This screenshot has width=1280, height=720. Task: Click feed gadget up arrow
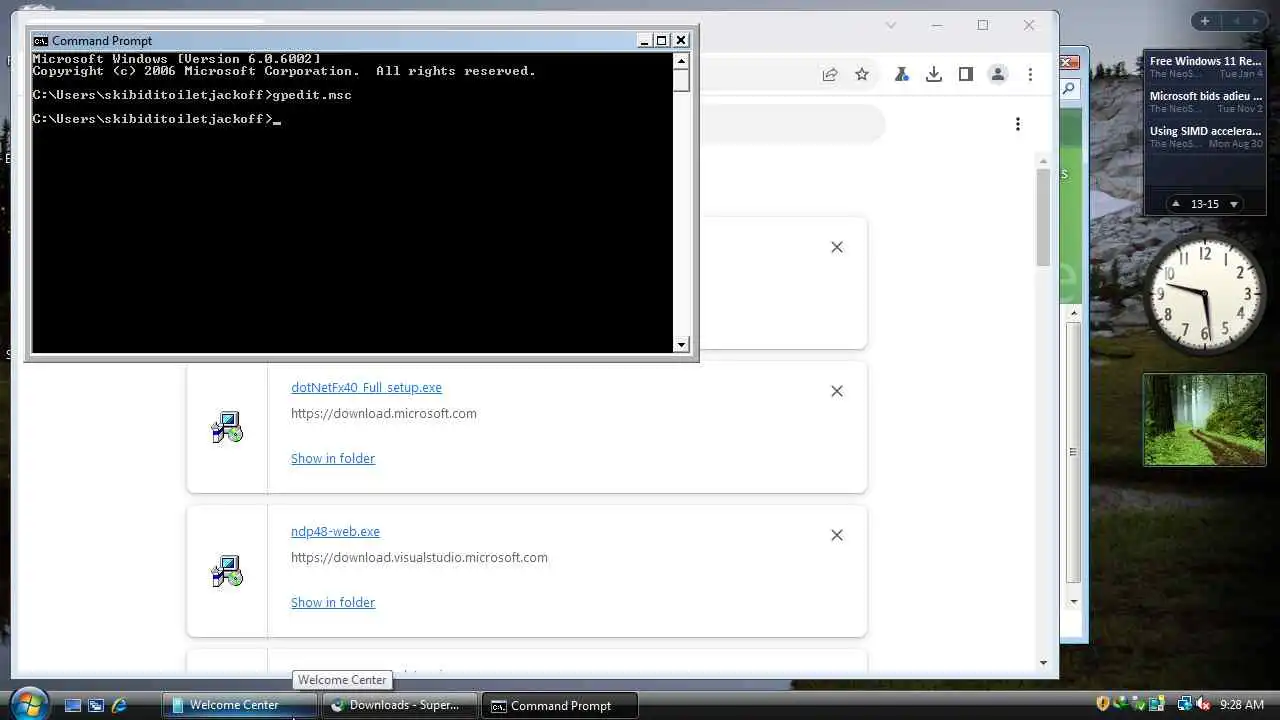click(1176, 204)
